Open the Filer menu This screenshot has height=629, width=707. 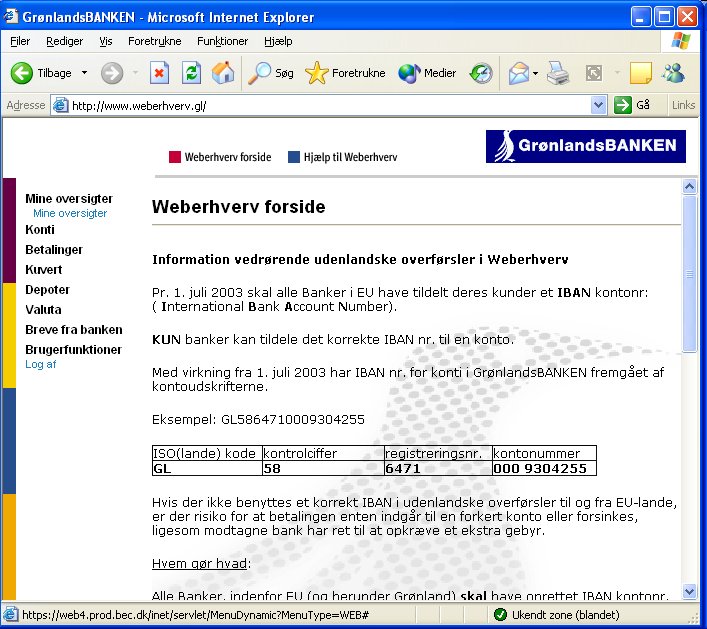20,41
